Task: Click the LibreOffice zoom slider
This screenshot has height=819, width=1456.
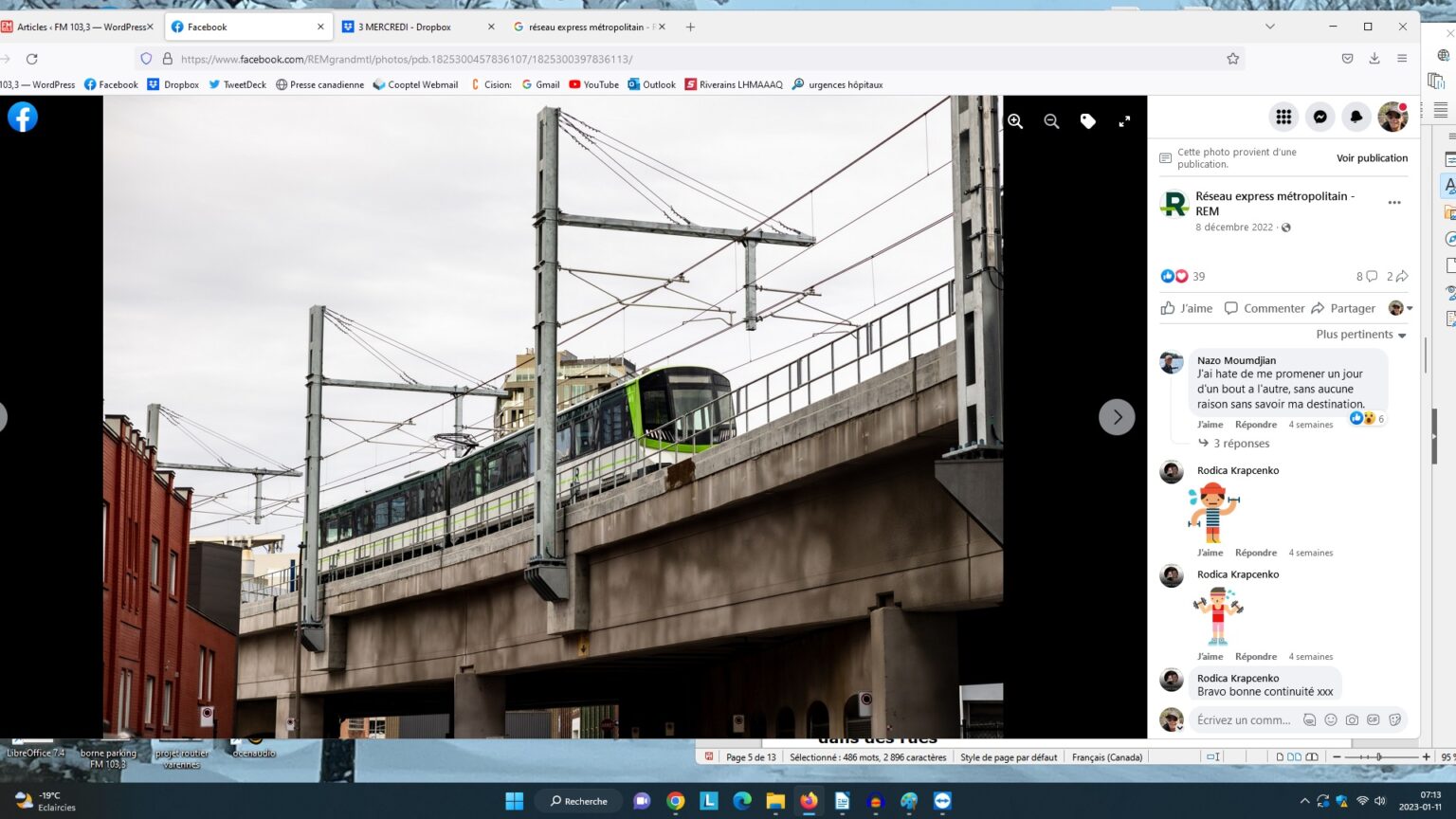Action: (1379, 757)
